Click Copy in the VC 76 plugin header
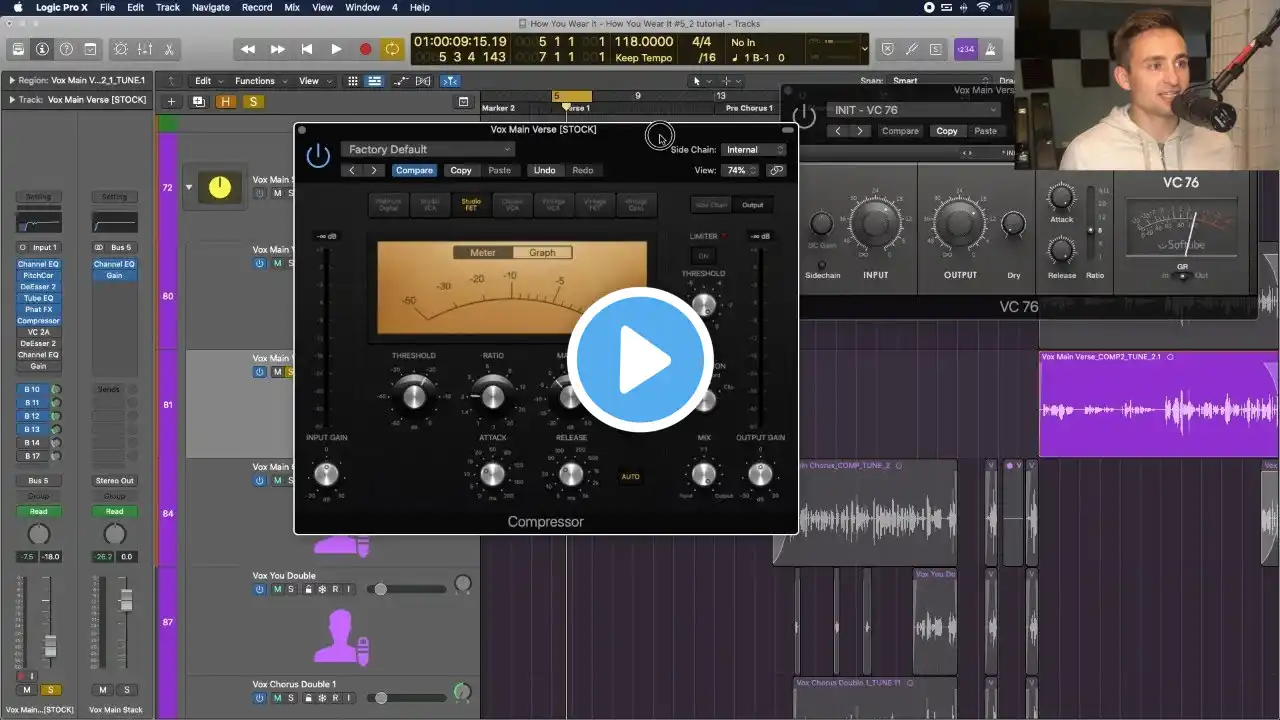1280x720 pixels. tap(946, 131)
